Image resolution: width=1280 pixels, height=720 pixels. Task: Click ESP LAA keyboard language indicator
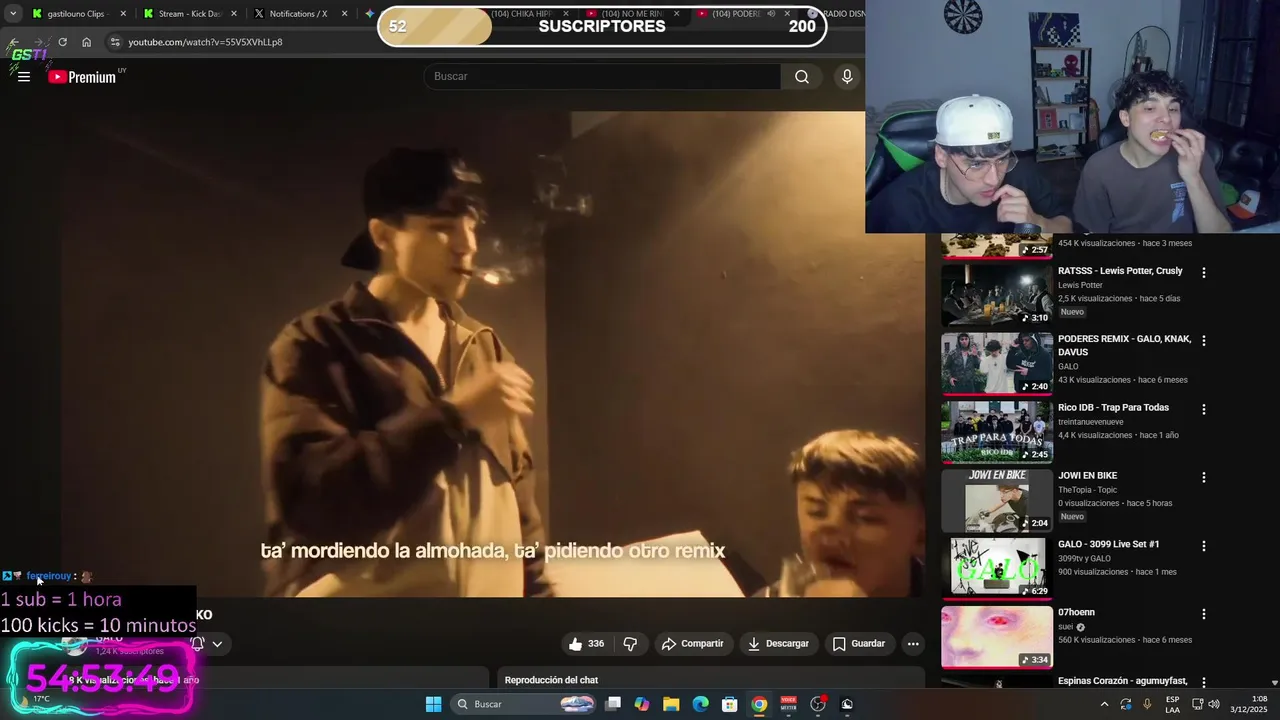pos(1172,704)
